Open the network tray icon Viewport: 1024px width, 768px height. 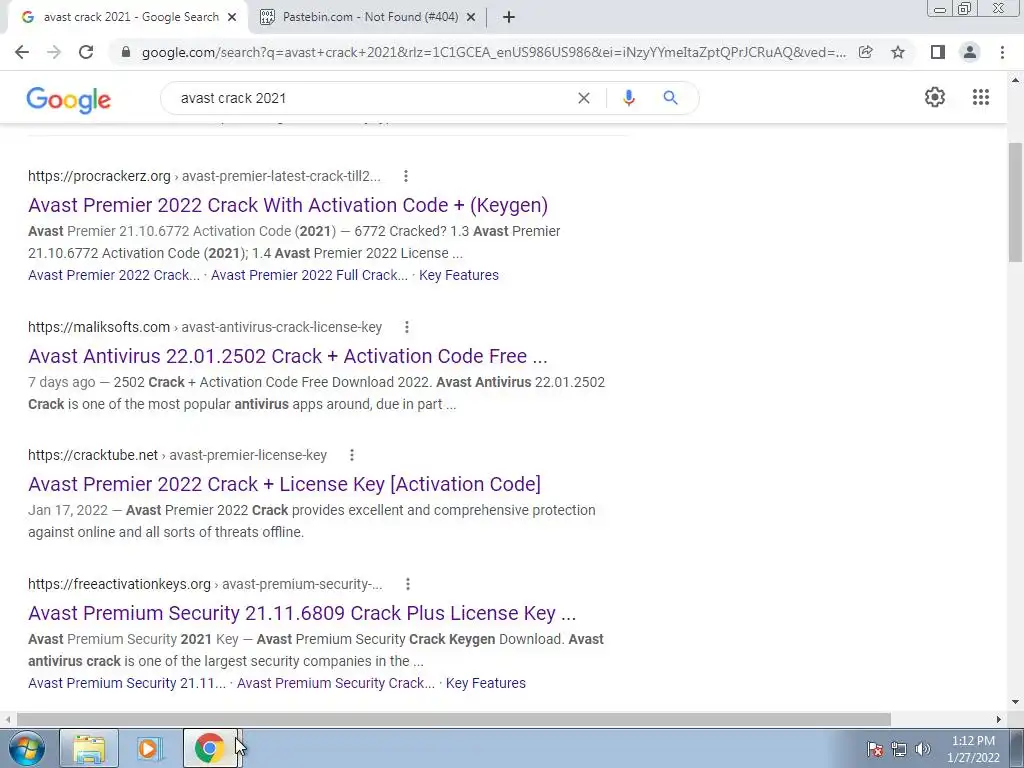pyautogui.click(x=899, y=749)
